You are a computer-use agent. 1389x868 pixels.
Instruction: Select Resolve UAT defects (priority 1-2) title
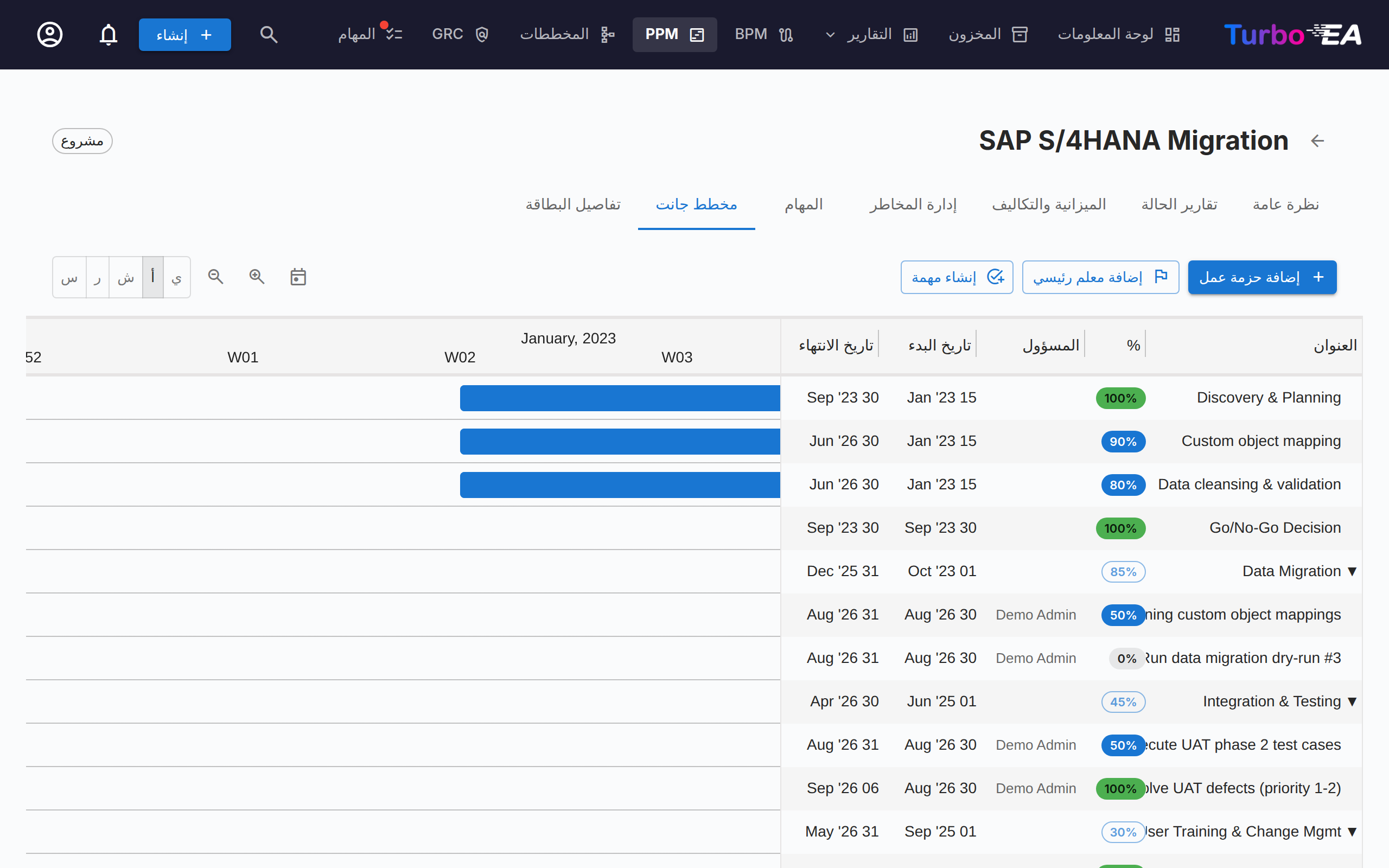click(x=1243, y=788)
